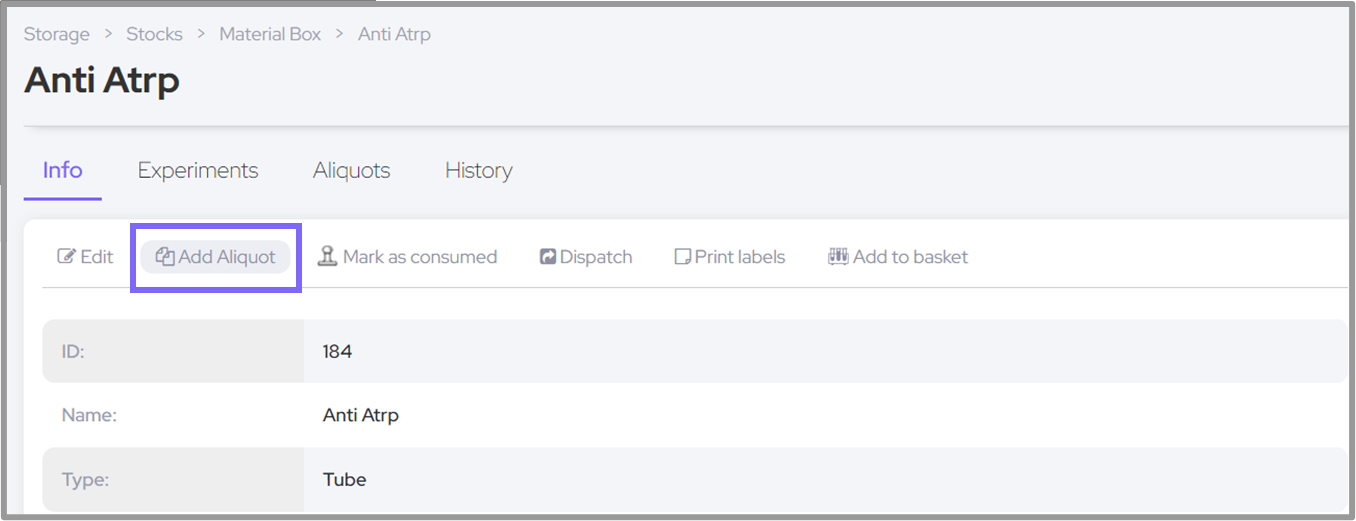The width and height of the screenshot is (1356, 521).
Task: Click the Dispatch arrow icon
Action: click(x=548, y=257)
